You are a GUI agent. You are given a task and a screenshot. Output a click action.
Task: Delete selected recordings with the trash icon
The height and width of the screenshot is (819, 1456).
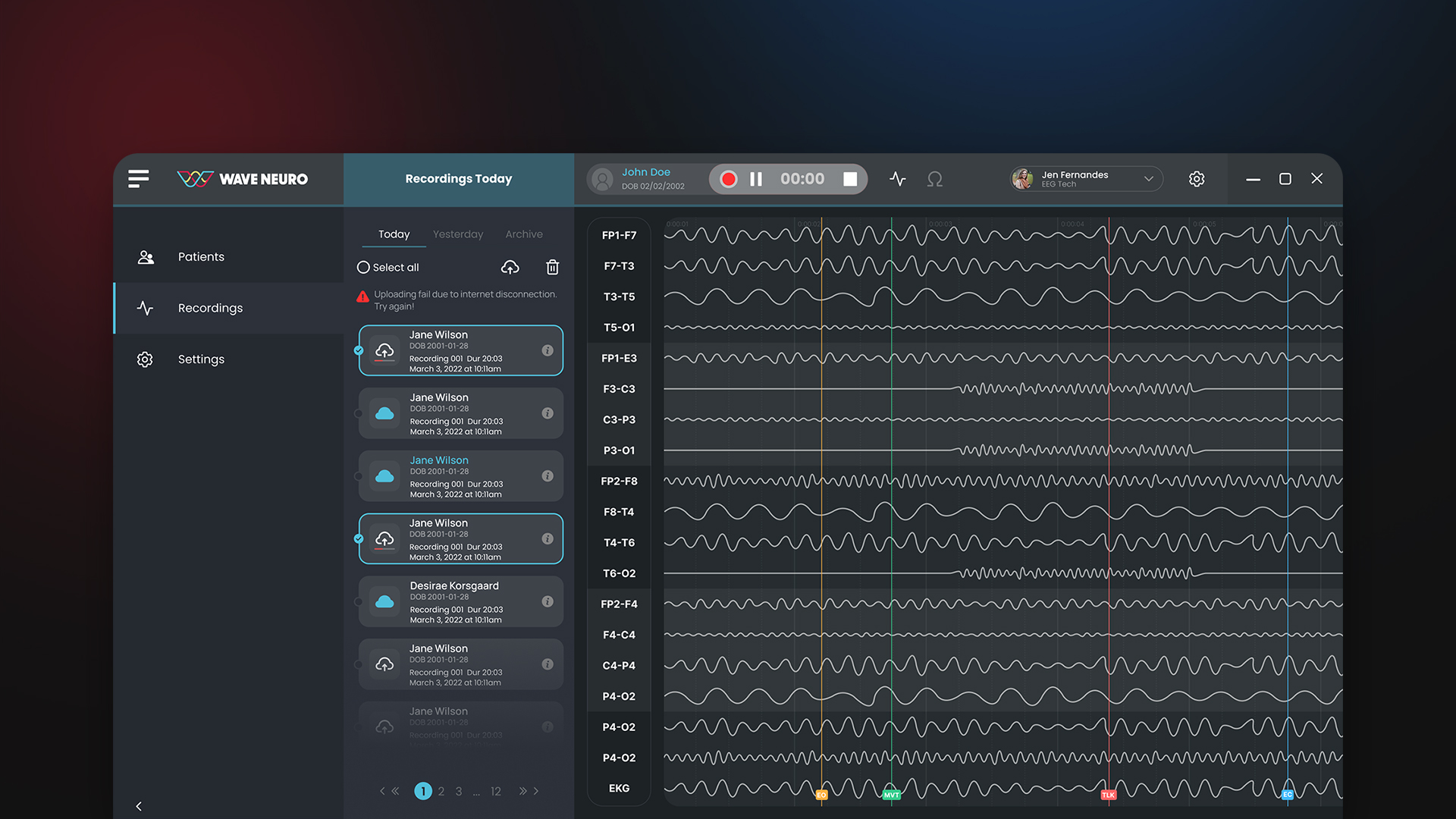click(553, 267)
